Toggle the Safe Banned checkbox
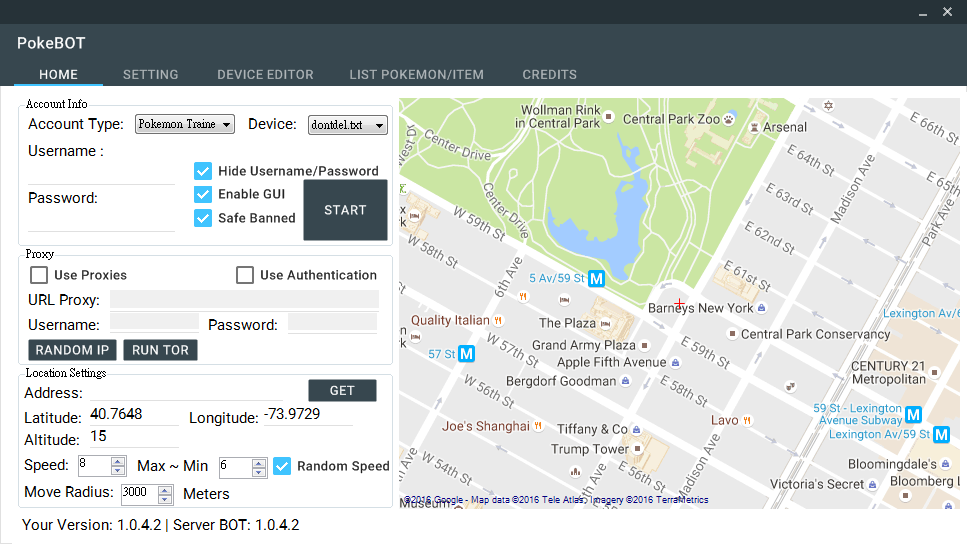The image size is (967, 544). coord(203,218)
